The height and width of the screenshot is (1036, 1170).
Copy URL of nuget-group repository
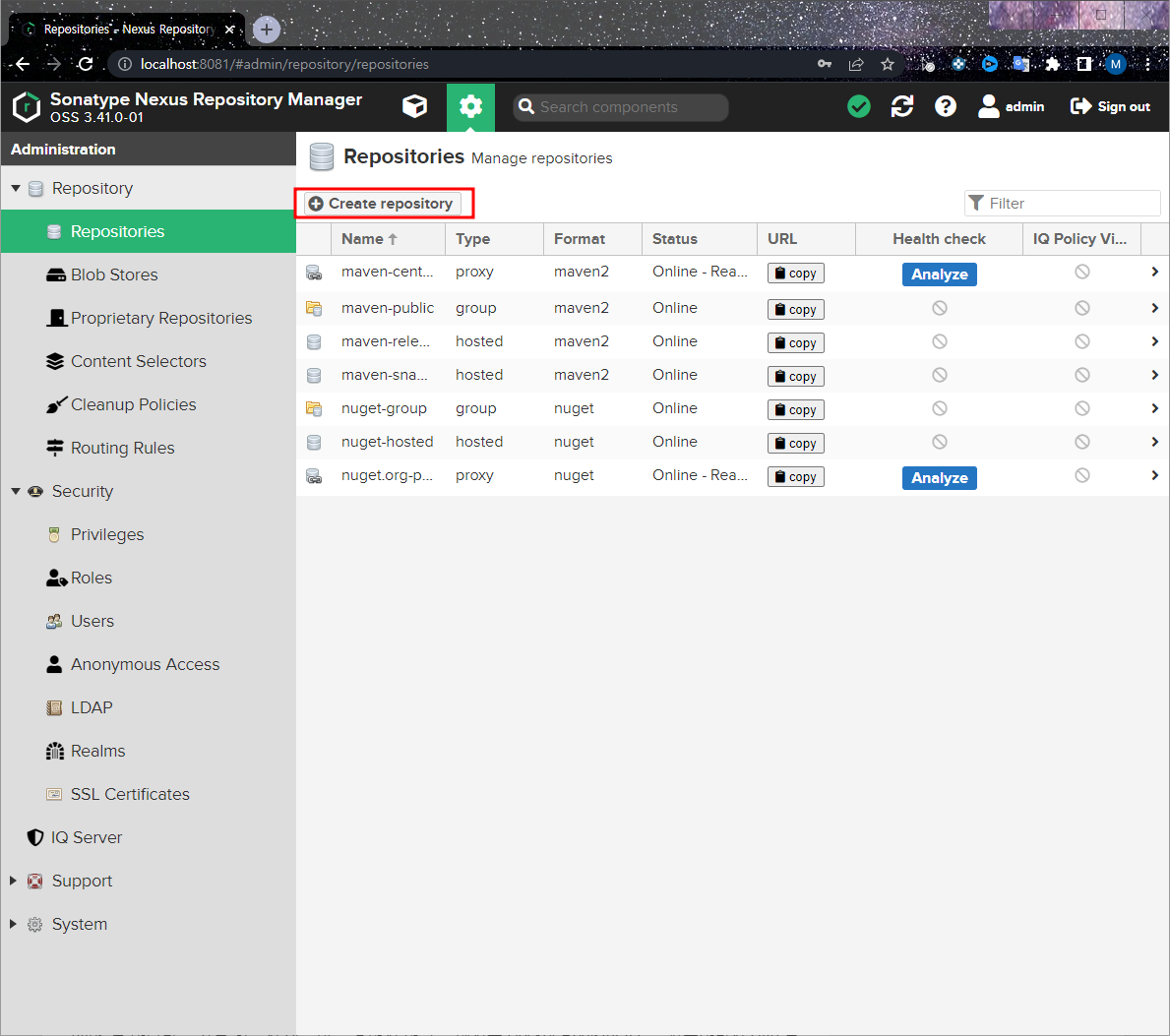pyautogui.click(x=795, y=410)
